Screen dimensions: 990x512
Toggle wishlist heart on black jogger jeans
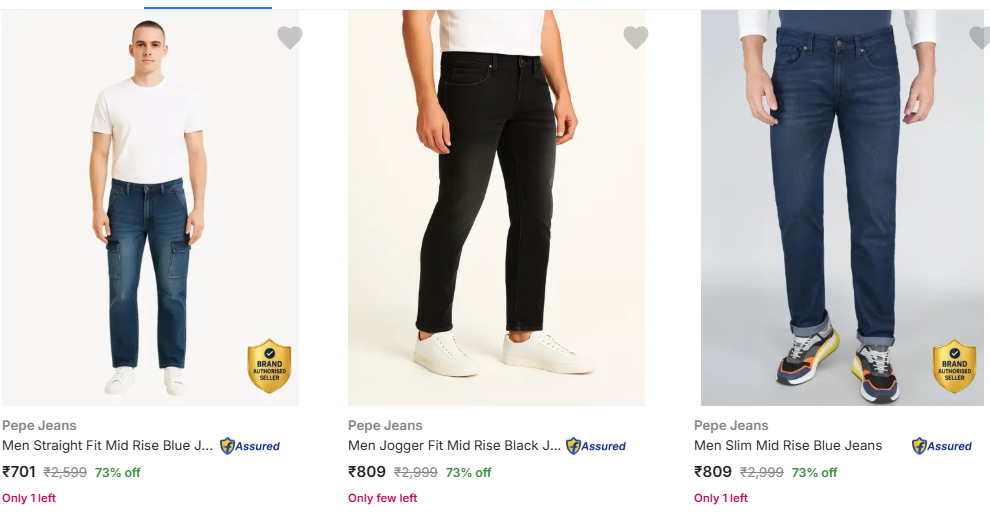pyautogui.click(x=636, y=37)
